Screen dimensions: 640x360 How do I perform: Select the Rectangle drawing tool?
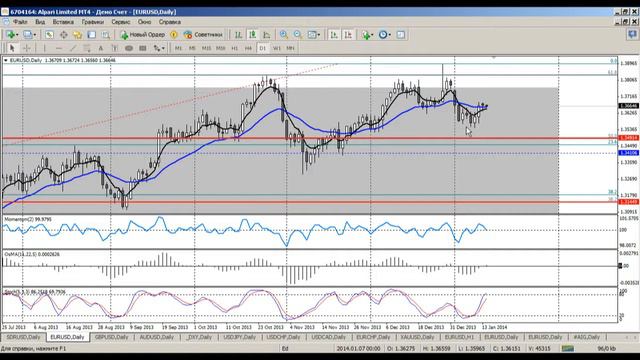(142, 48)
